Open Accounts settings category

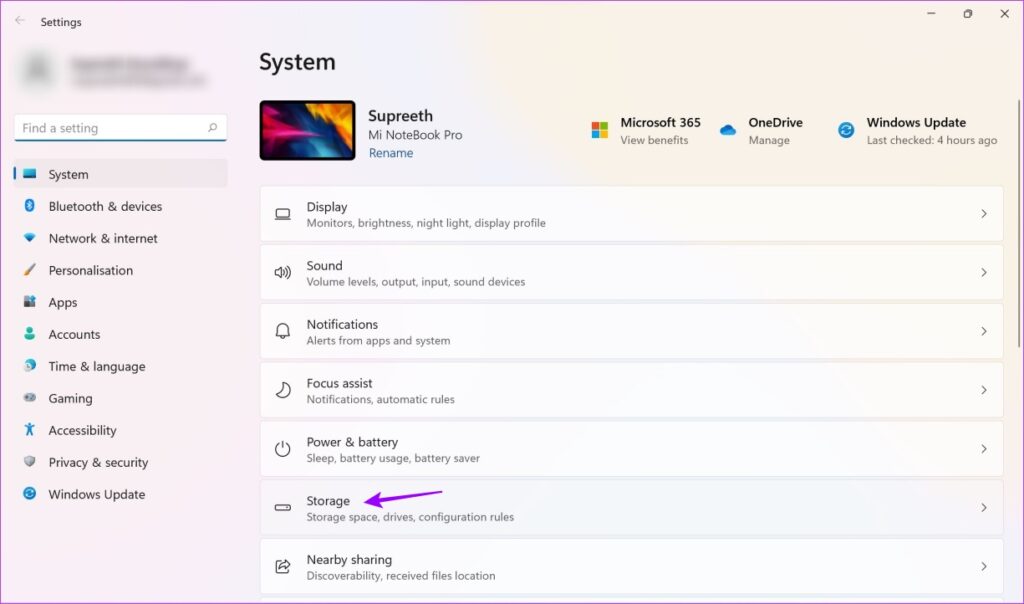tap(121, 334)
